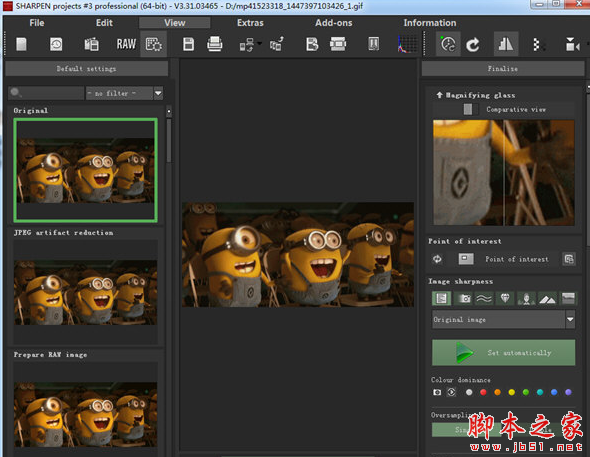Click the export share icon
The height and width of the screenshot is (457, 590).
tap(277, 44)
